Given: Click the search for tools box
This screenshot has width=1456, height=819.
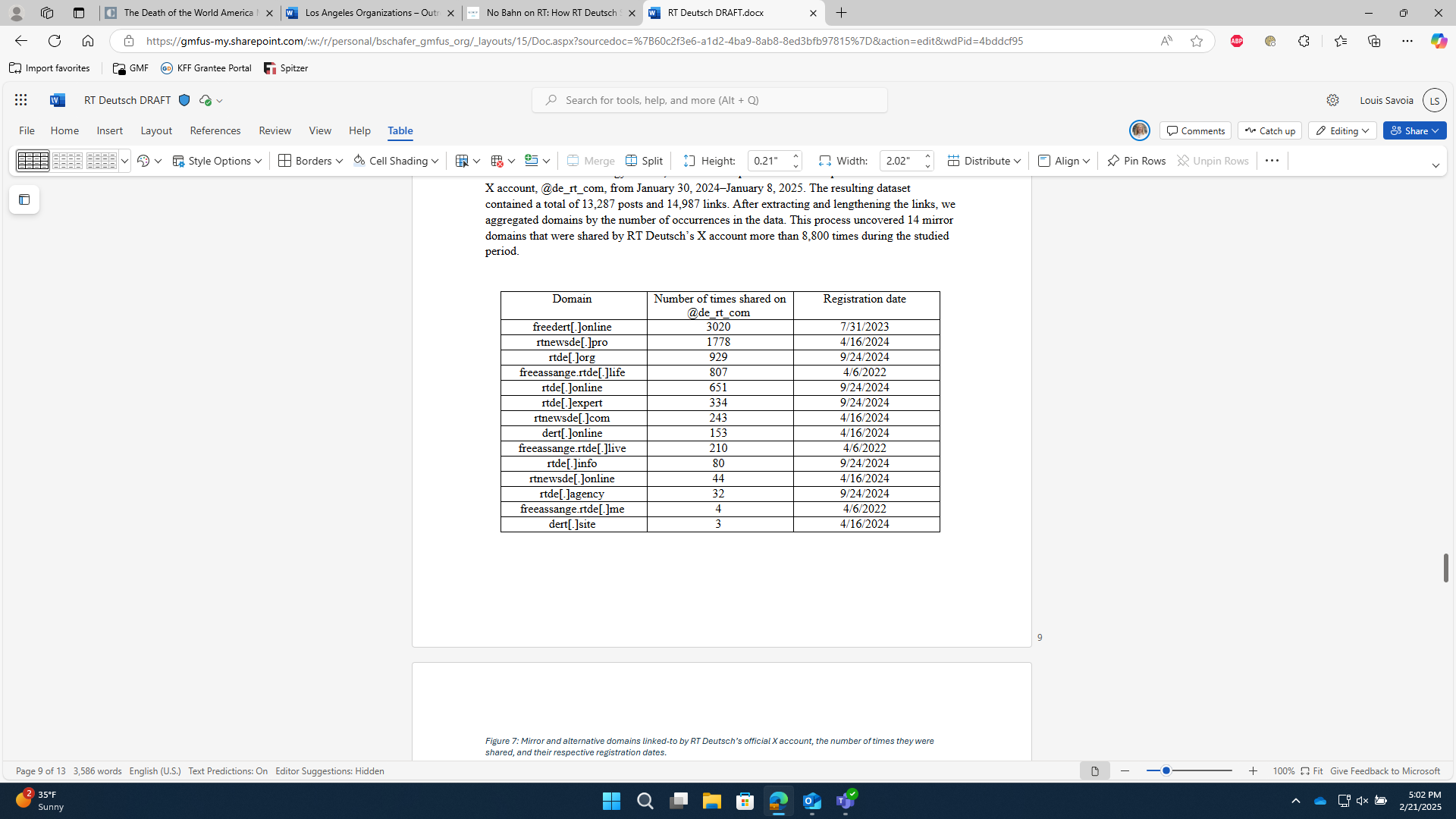Looking at the screenshot, I should pyautogui.click(x=709, y=100).
